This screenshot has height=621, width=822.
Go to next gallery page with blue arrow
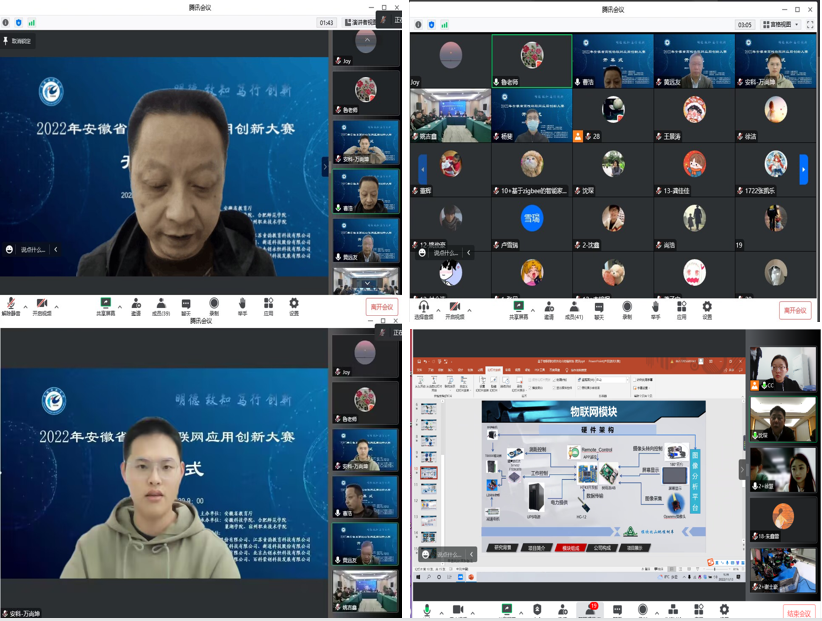tap(803, 170)
